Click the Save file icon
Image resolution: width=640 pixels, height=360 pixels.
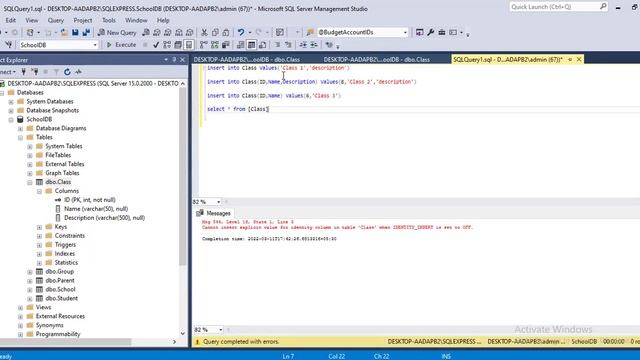pos(75,32)
